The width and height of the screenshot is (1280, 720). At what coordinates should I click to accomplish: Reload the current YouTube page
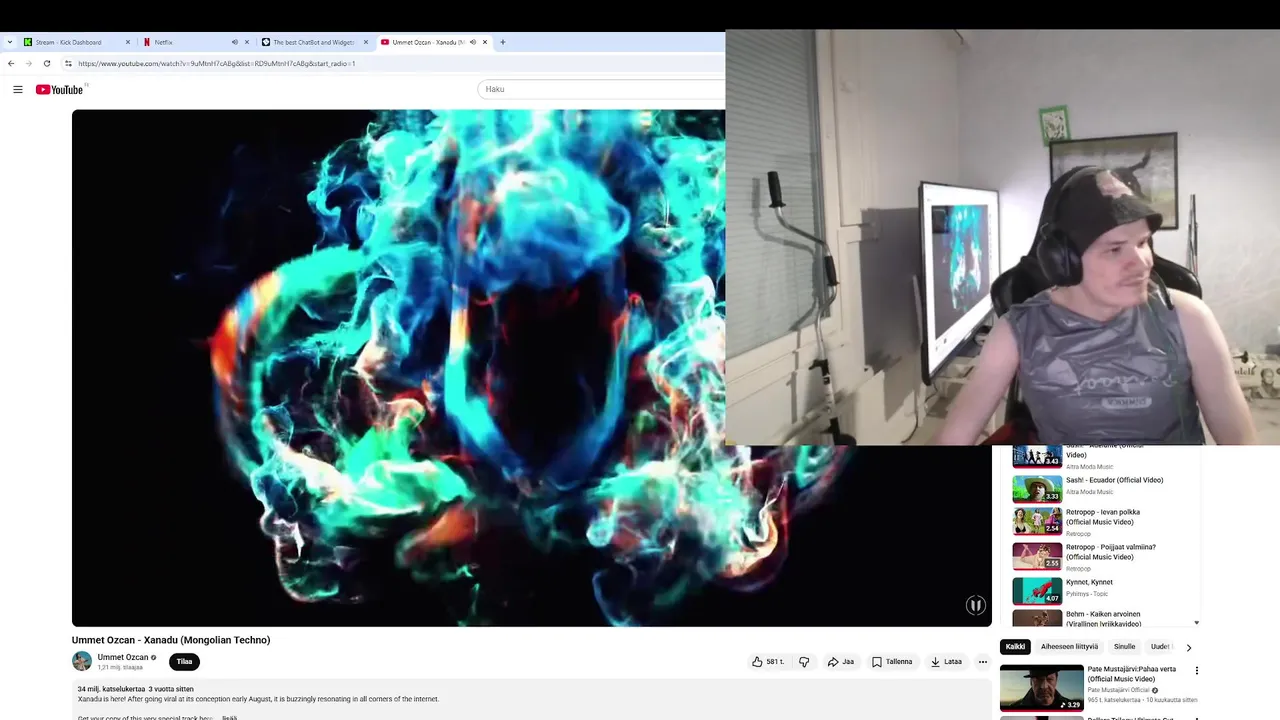[46, 63]
